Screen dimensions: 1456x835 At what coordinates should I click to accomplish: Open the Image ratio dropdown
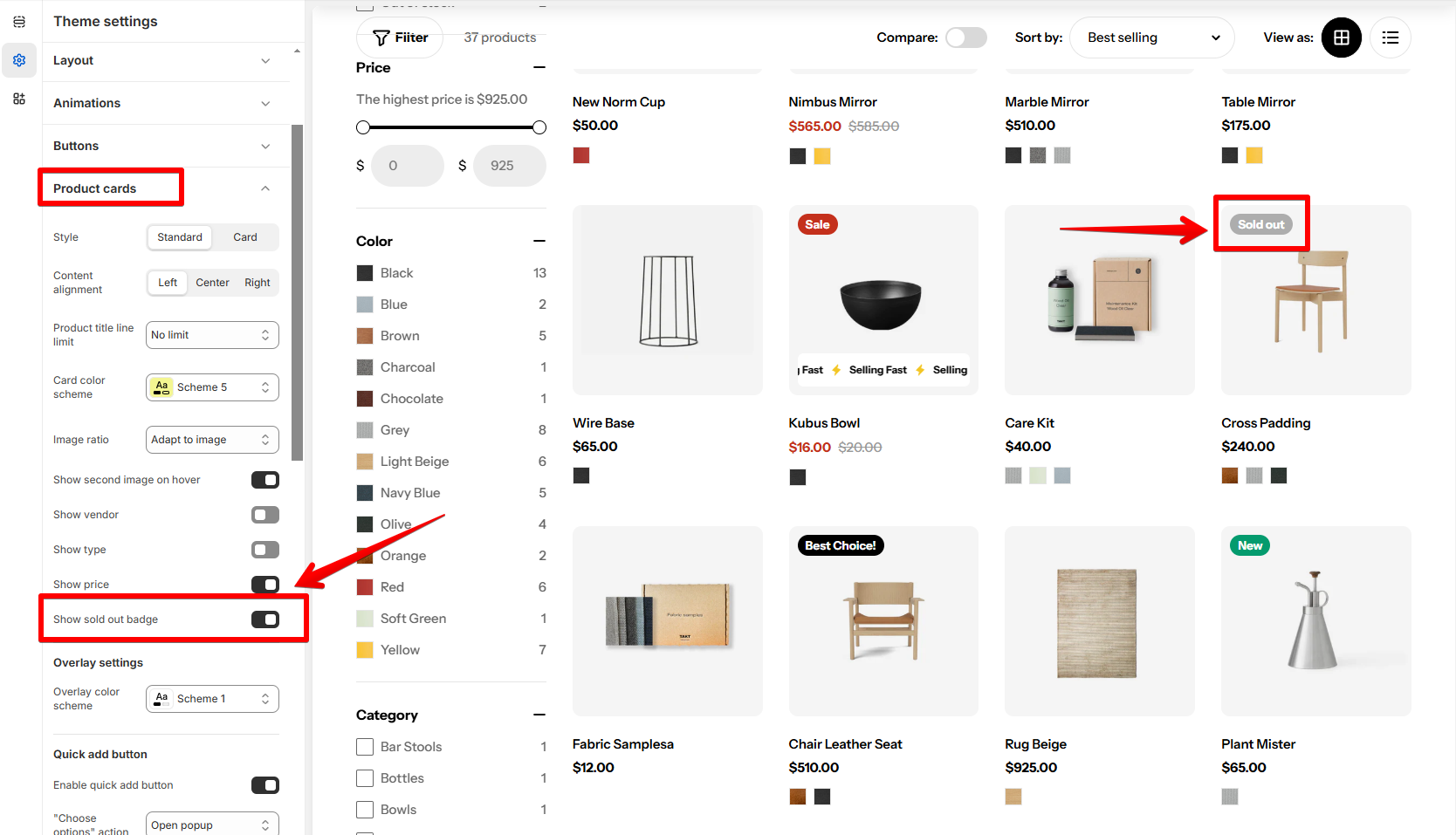[x=212, y=440]
